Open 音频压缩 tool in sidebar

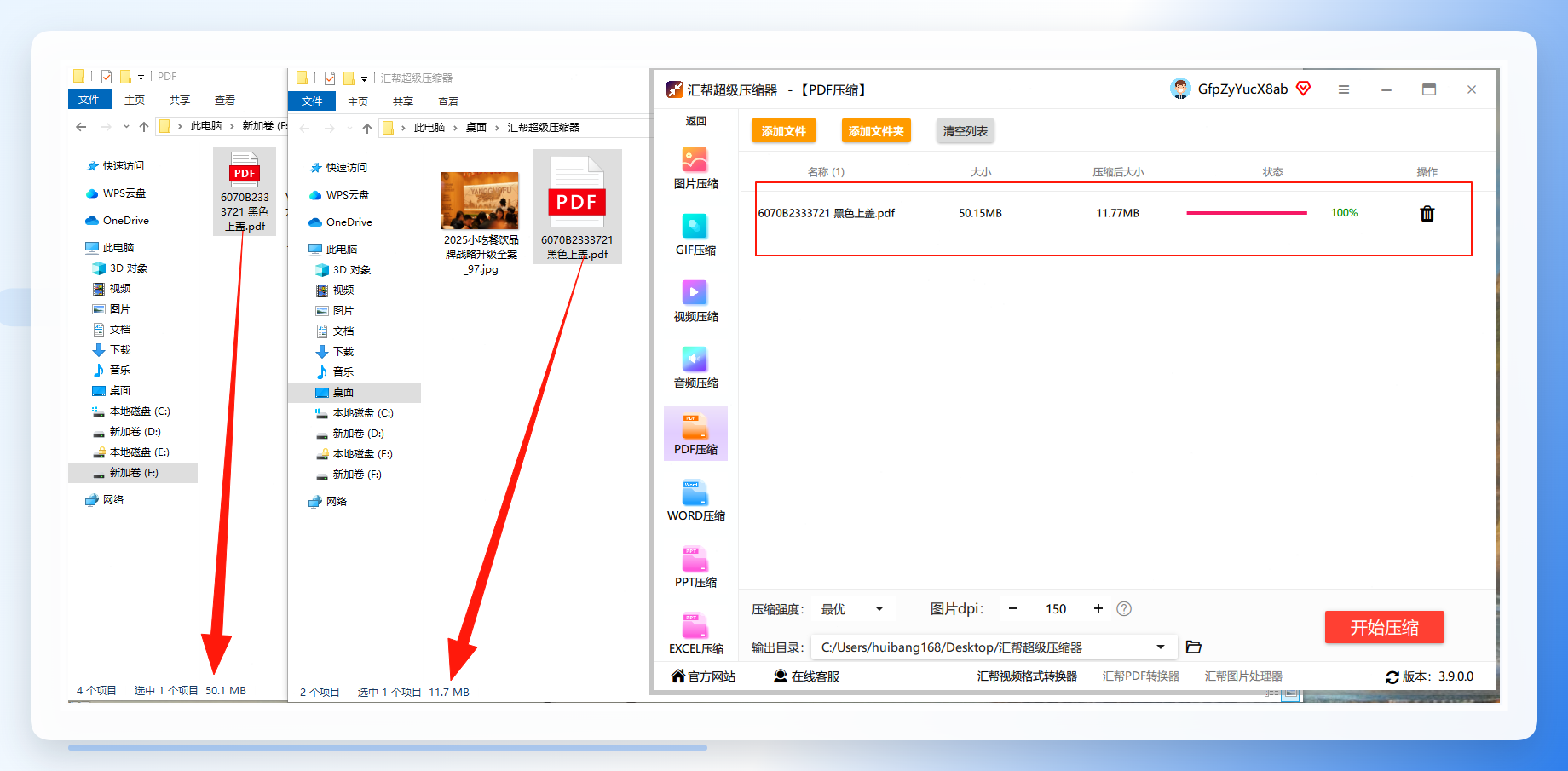tap(695, 367)
